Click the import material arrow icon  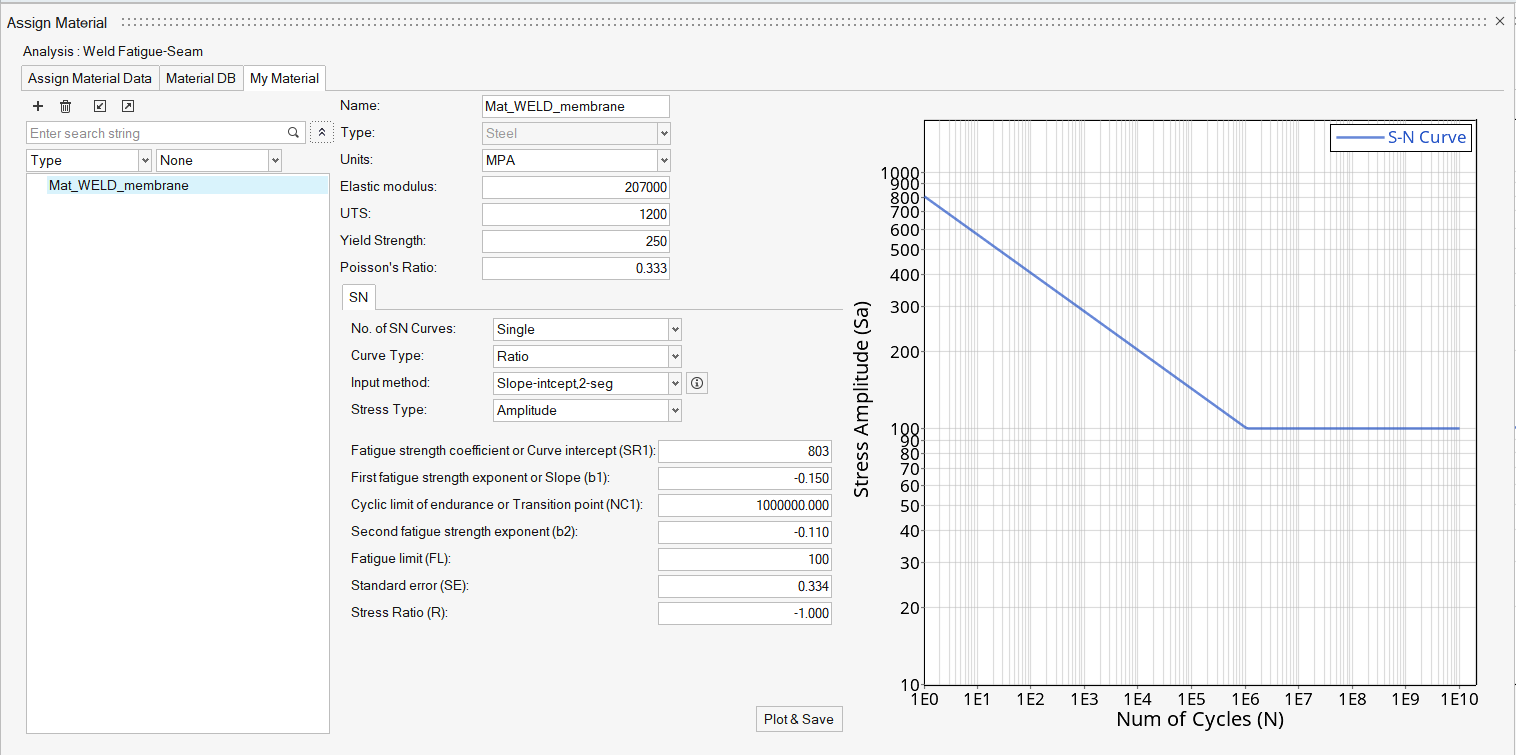pyautogui.click(x=99, y=106)
